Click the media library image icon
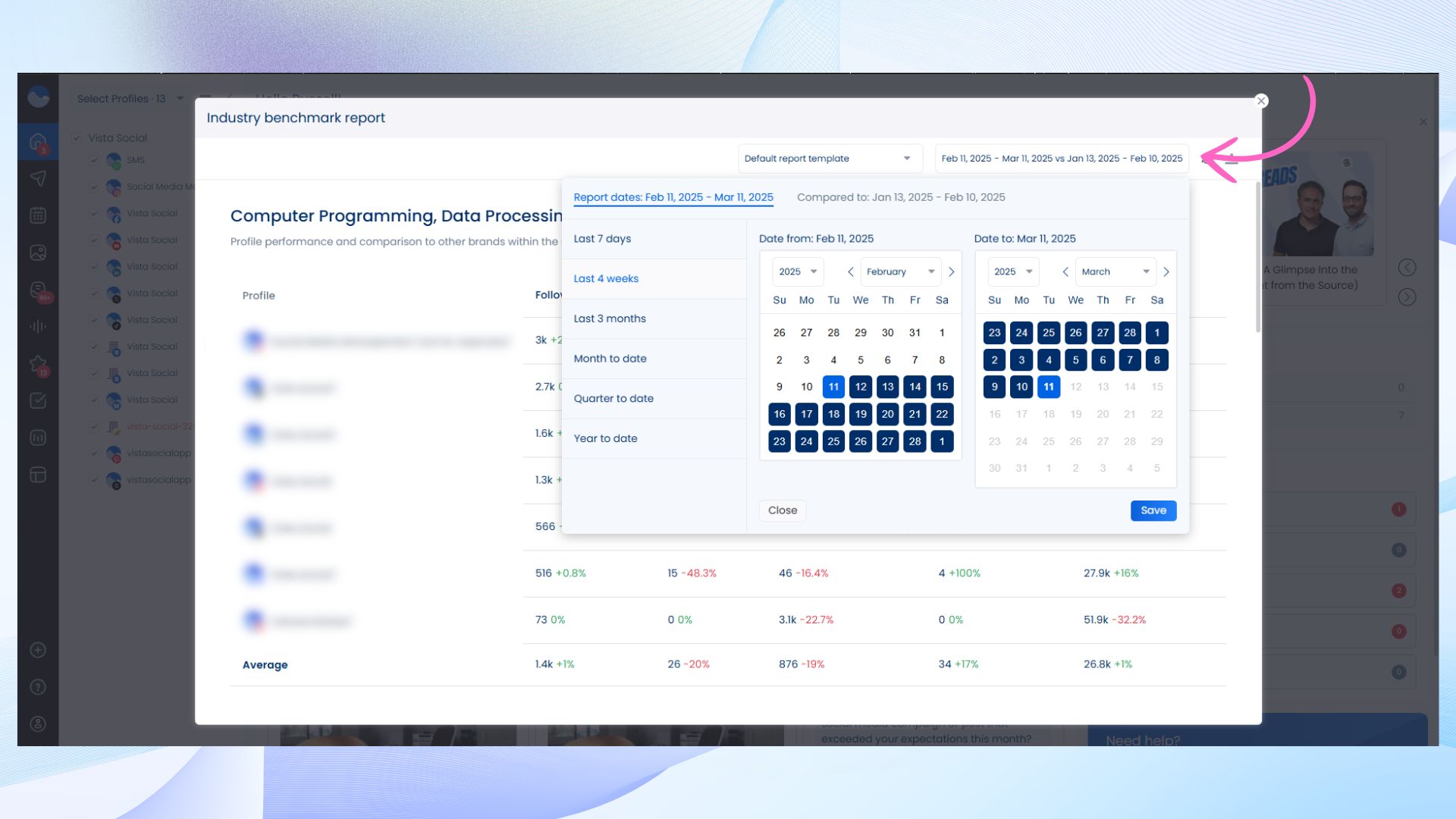This screenshot has width=1456, height=819. [x=38, y=253]
